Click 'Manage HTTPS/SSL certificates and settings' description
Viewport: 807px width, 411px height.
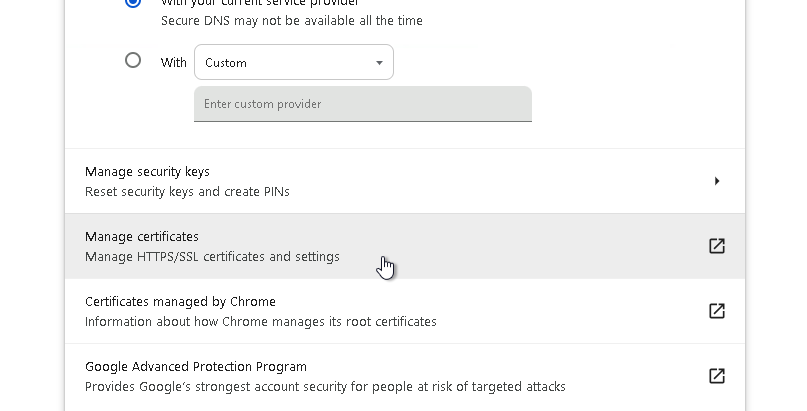tap(212, 257)
